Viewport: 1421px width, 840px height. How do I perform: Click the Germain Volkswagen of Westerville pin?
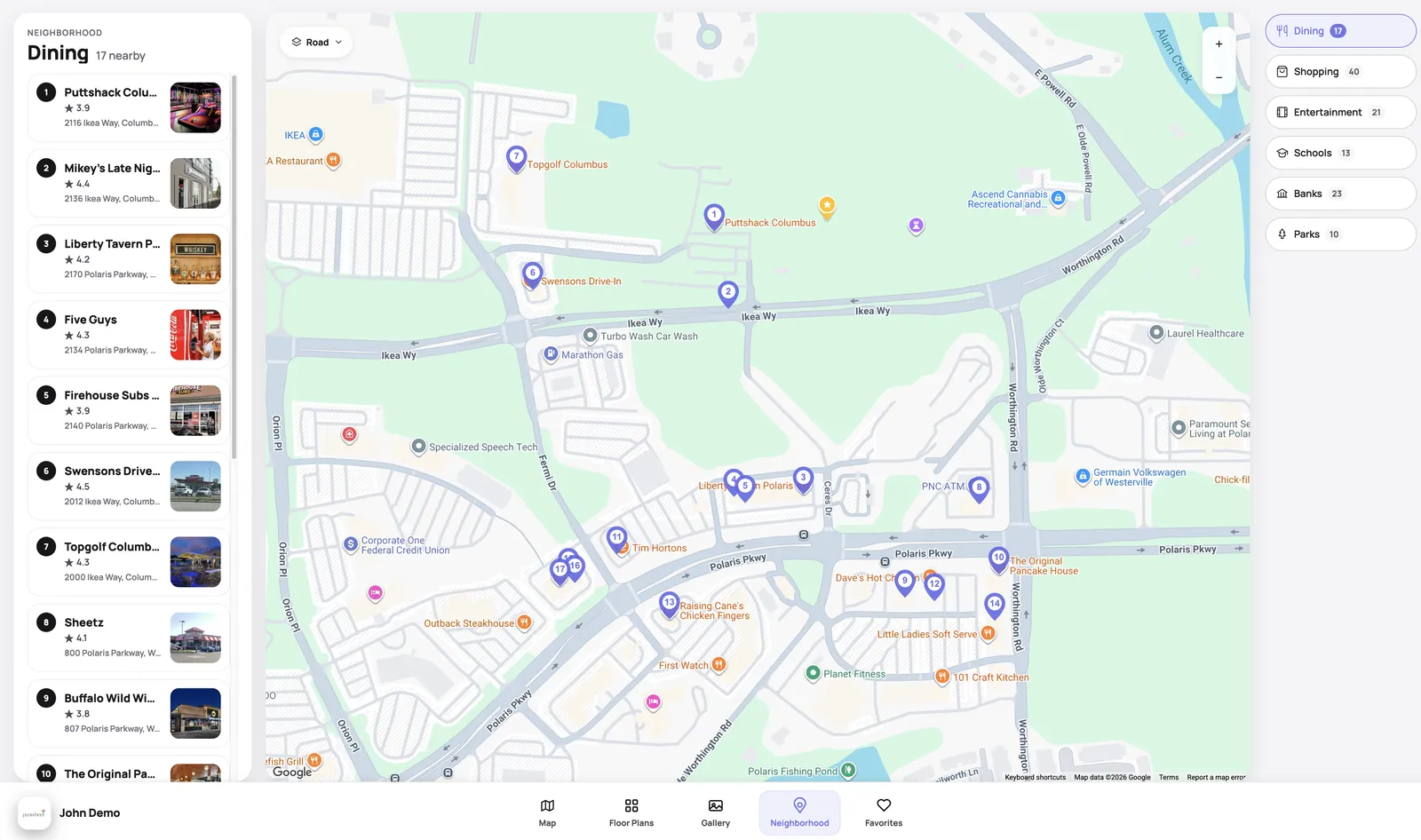1083,477
